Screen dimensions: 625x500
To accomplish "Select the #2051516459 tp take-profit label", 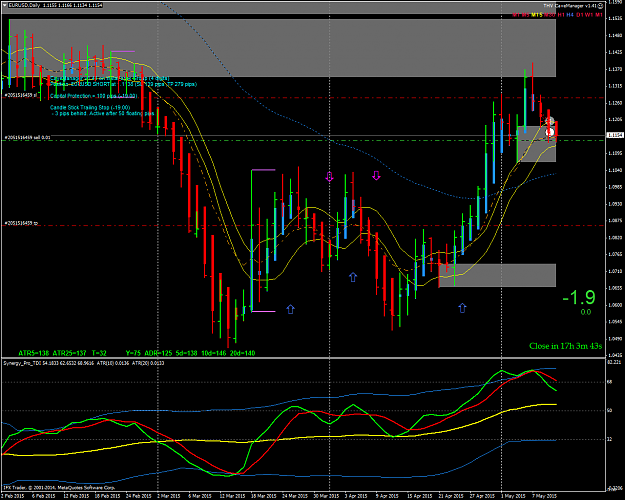I will click(x=21, y=223).
